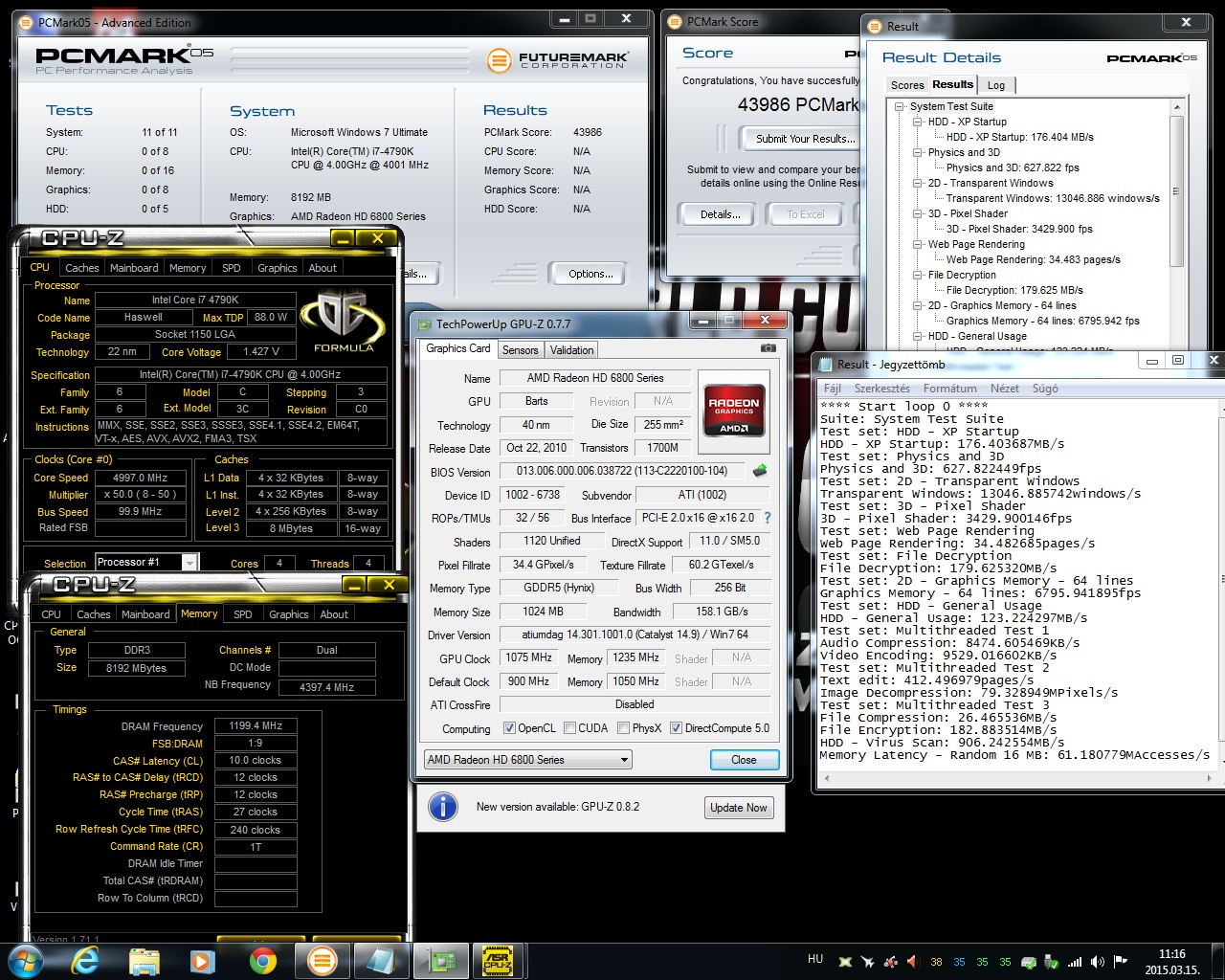
Task: Open the CPU-Z Processor #1 selection dropdown
Action: (146, 563)
